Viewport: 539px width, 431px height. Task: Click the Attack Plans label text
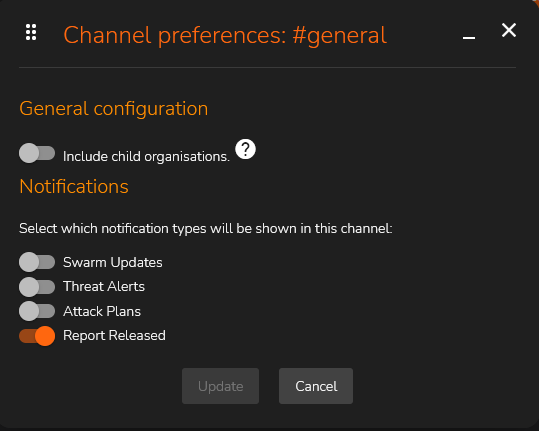[102, 311]
